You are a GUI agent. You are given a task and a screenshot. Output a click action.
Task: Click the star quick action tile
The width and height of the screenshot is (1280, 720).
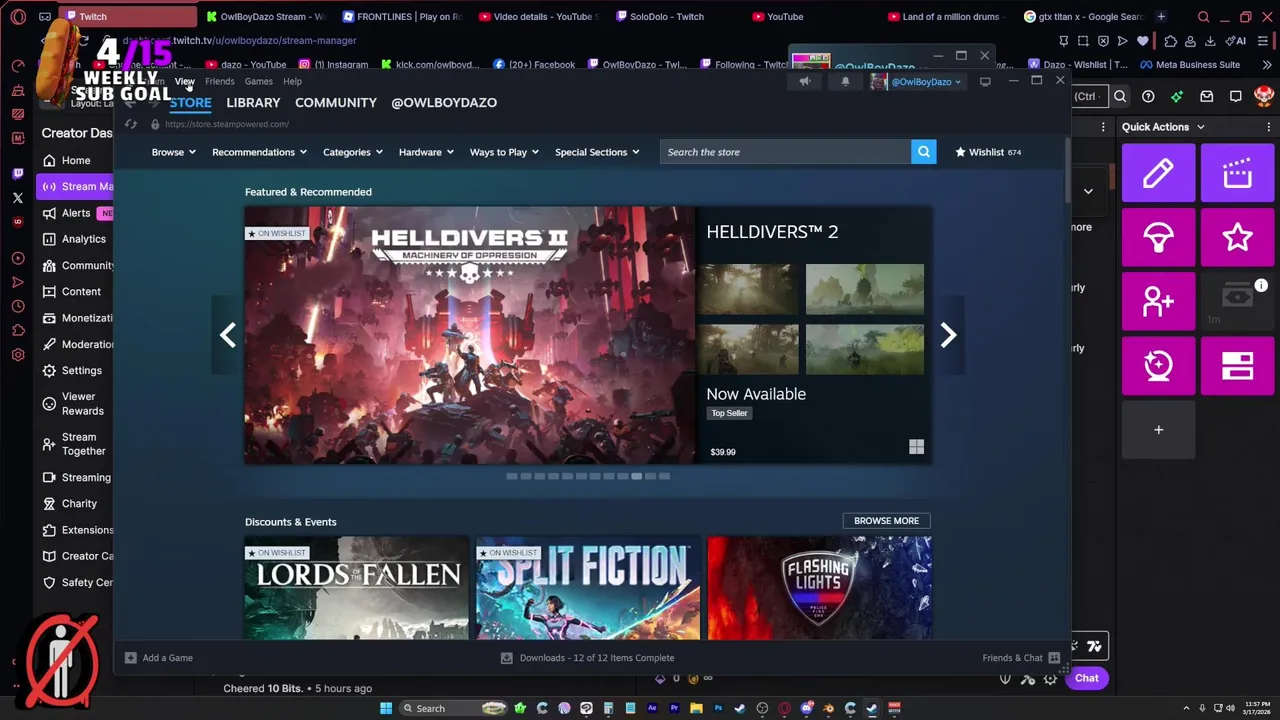[1237, 237]
